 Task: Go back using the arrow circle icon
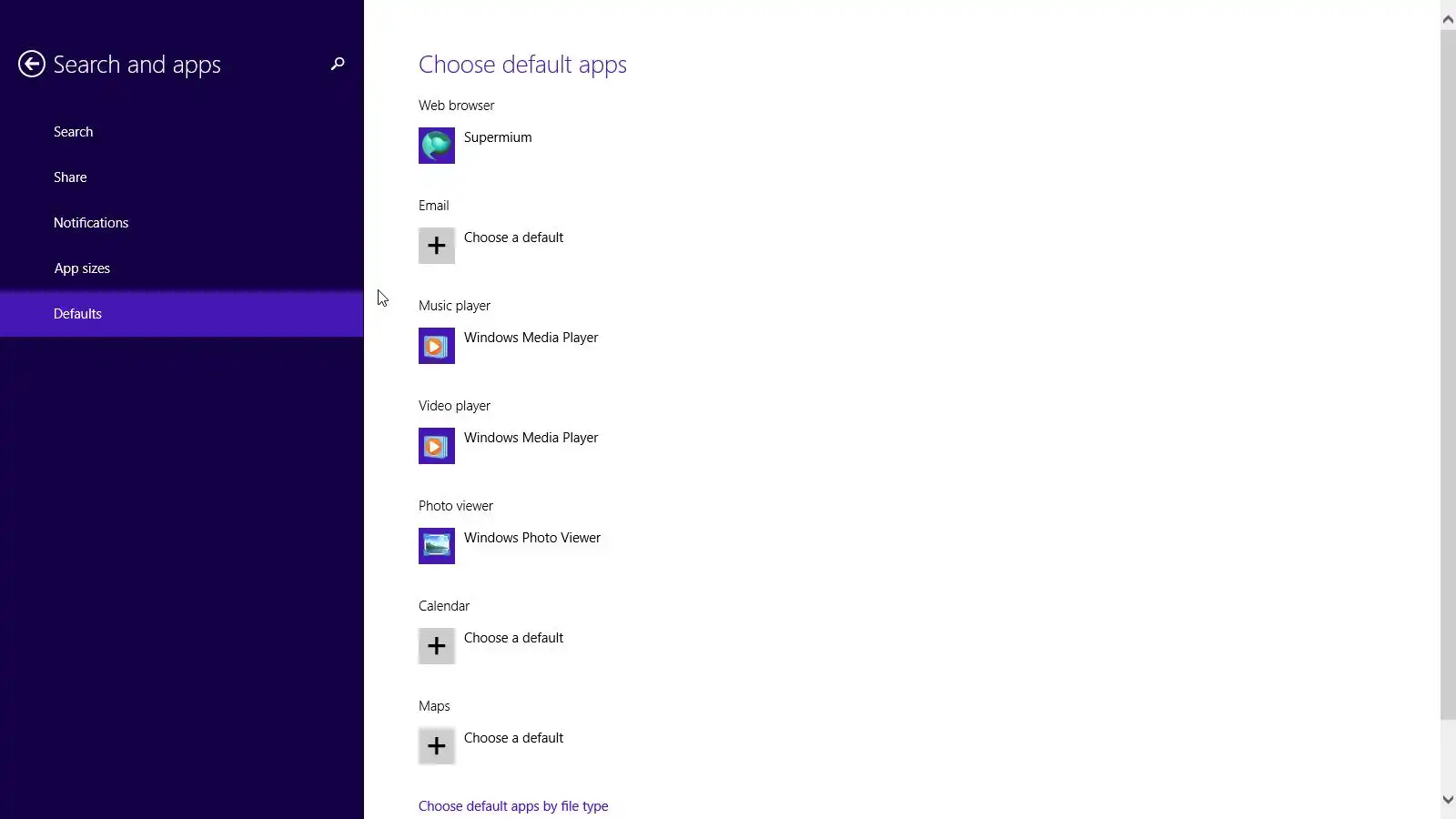click(32, 64)
